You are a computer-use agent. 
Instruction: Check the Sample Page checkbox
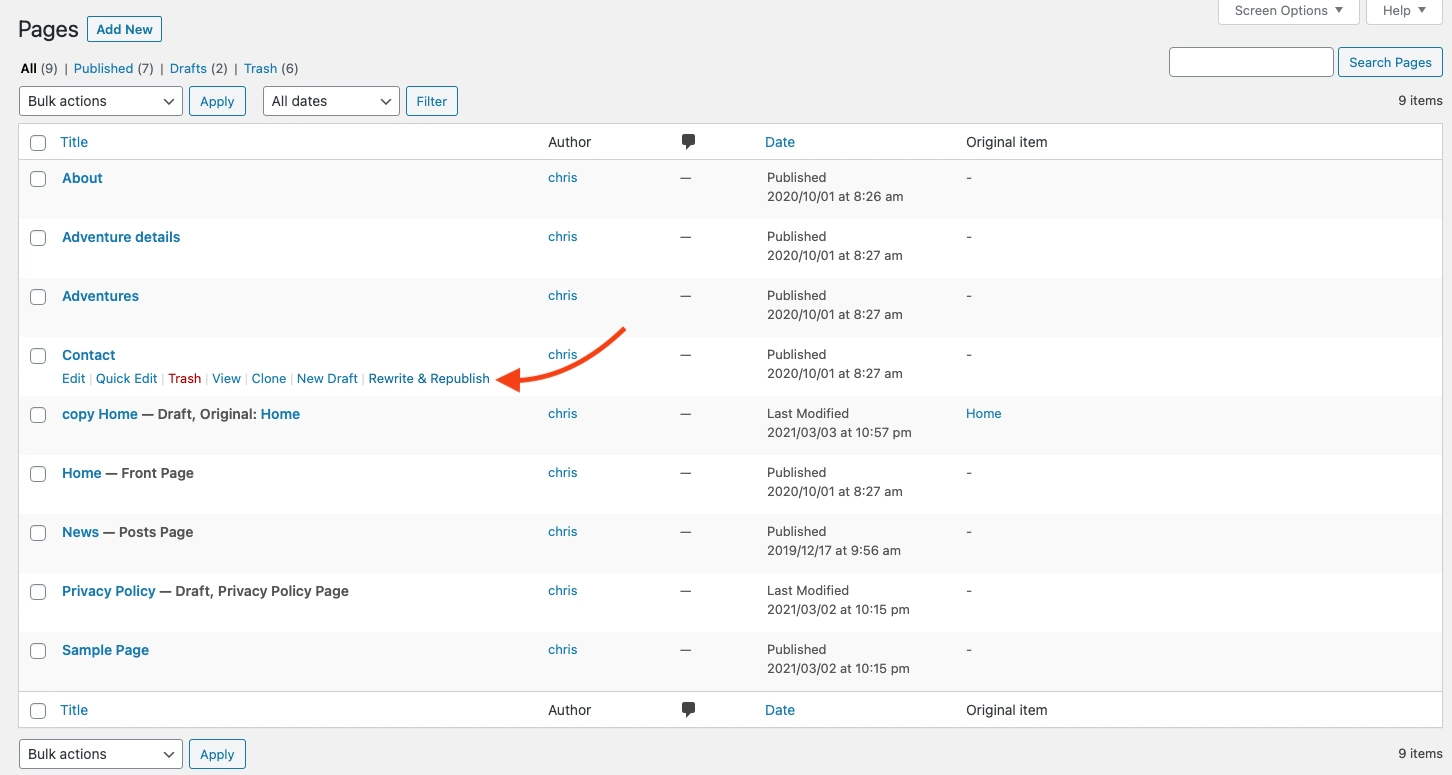point(38,651)
